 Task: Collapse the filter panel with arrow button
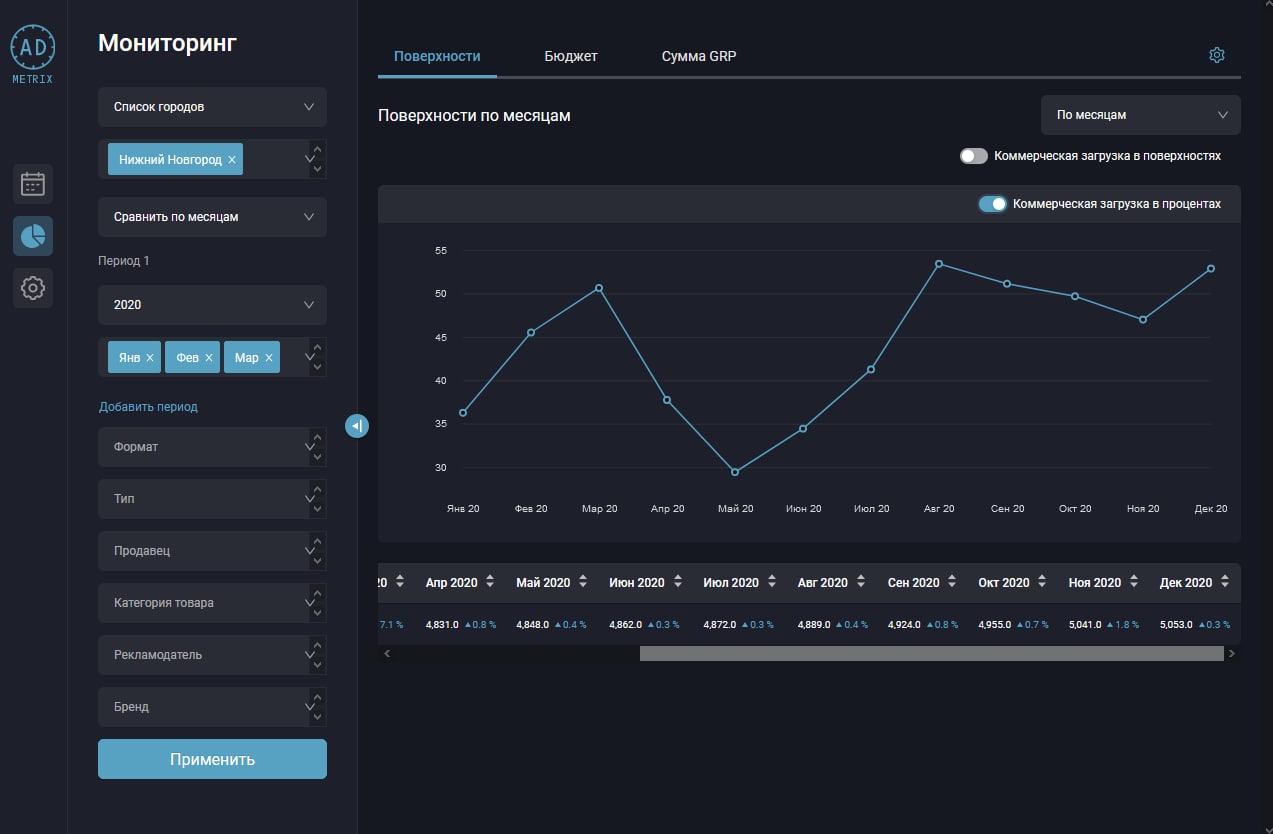[357, 426]
